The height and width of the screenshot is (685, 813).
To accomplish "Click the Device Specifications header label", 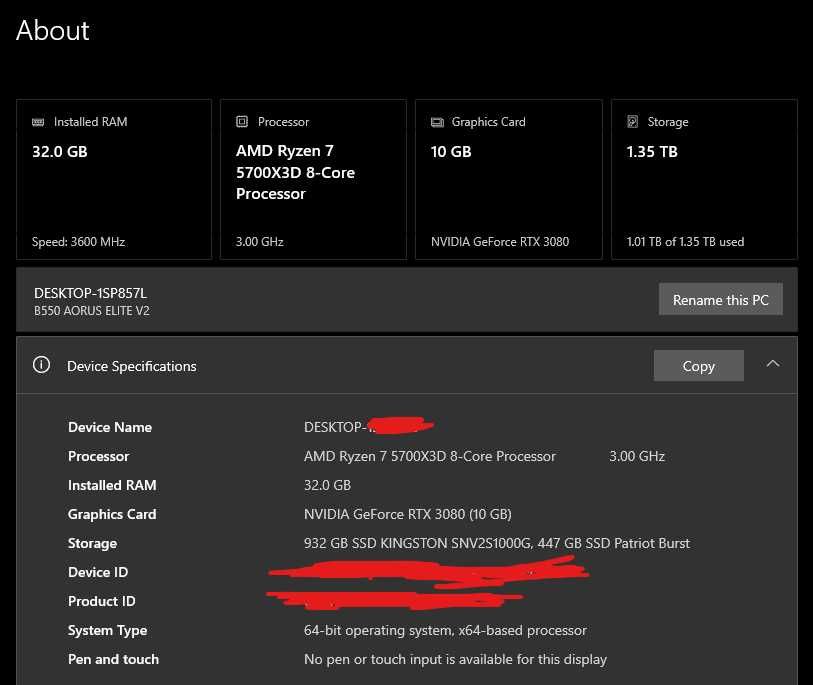I will pos(132,366).
